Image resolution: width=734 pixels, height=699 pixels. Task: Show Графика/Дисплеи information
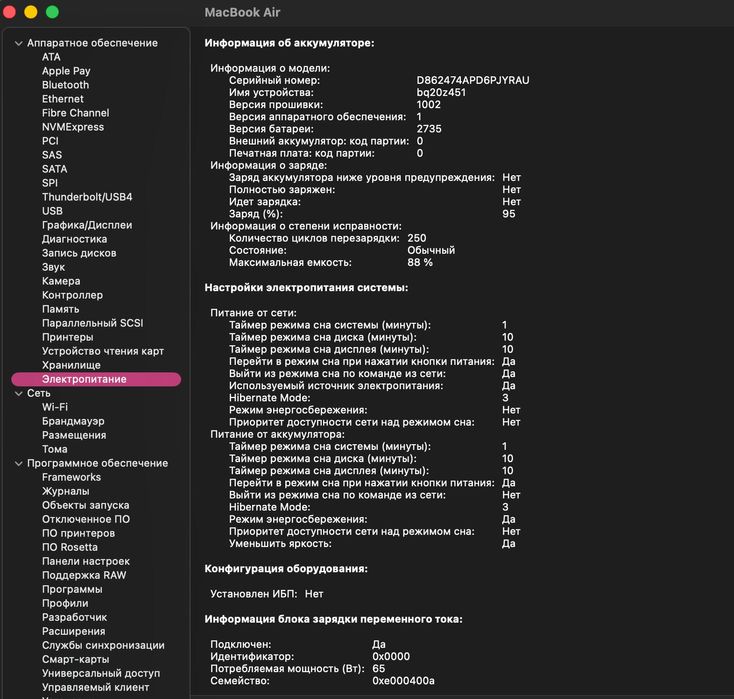[88, 225]
